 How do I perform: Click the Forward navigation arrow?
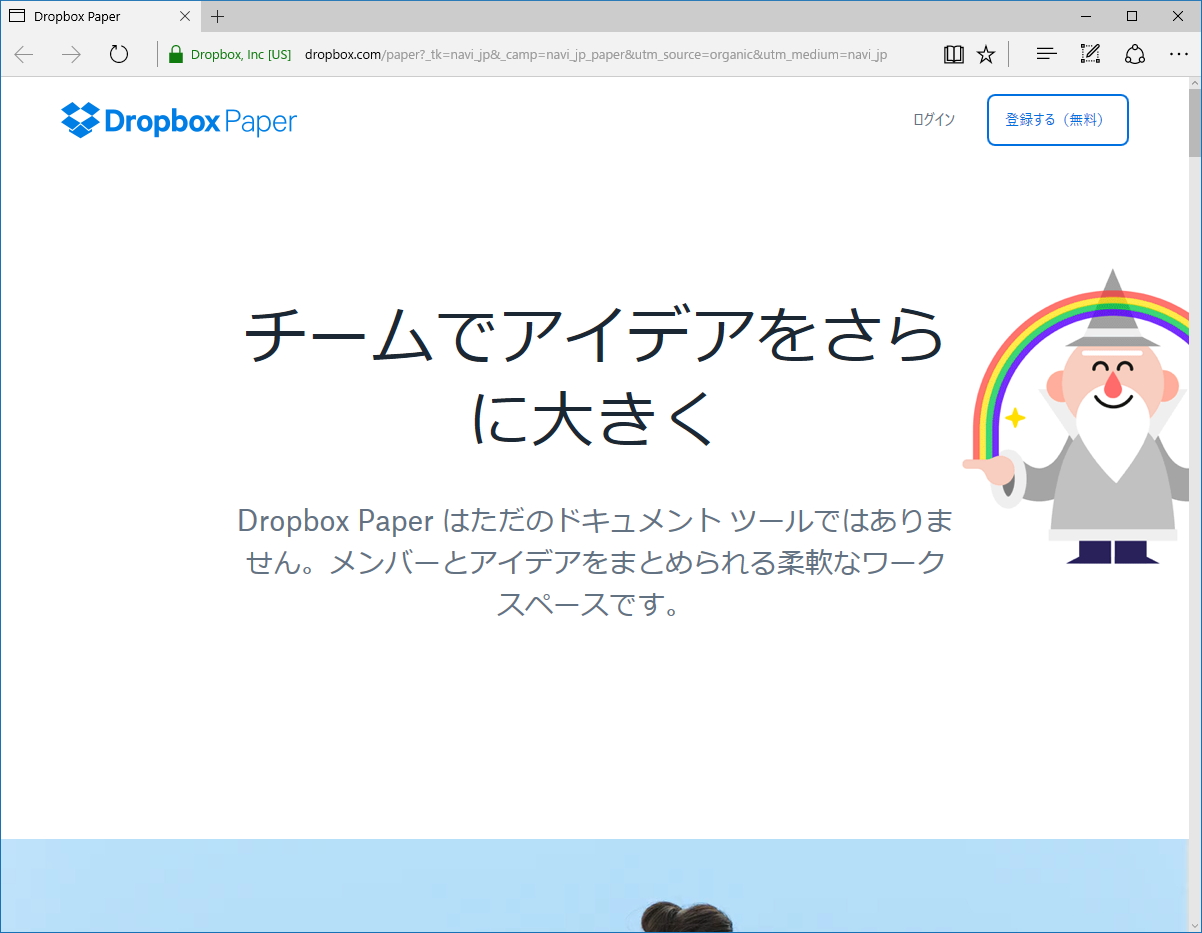click(70, 54)
